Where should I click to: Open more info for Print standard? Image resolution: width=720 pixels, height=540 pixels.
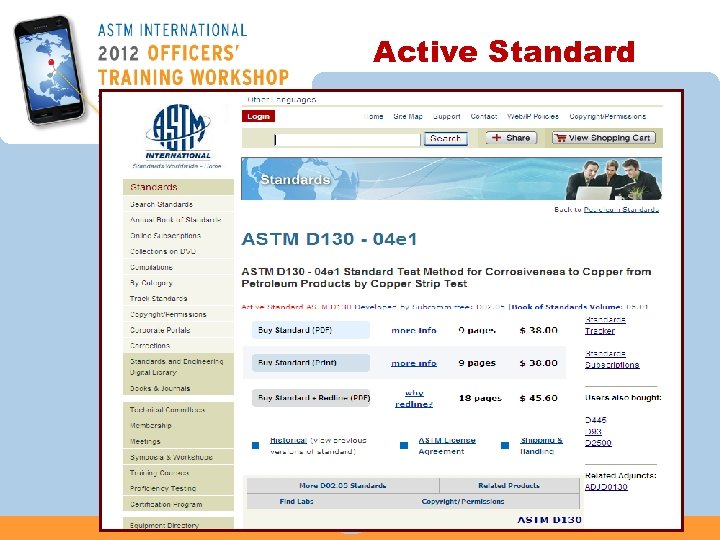414,363
